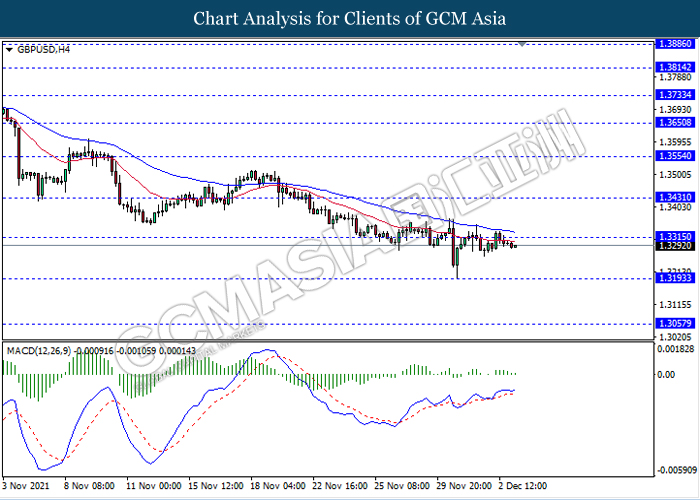The width and height of the screenshot is (700, 500).
Task: Select the 1.38860 price level label
Action: tap(676, 45)
